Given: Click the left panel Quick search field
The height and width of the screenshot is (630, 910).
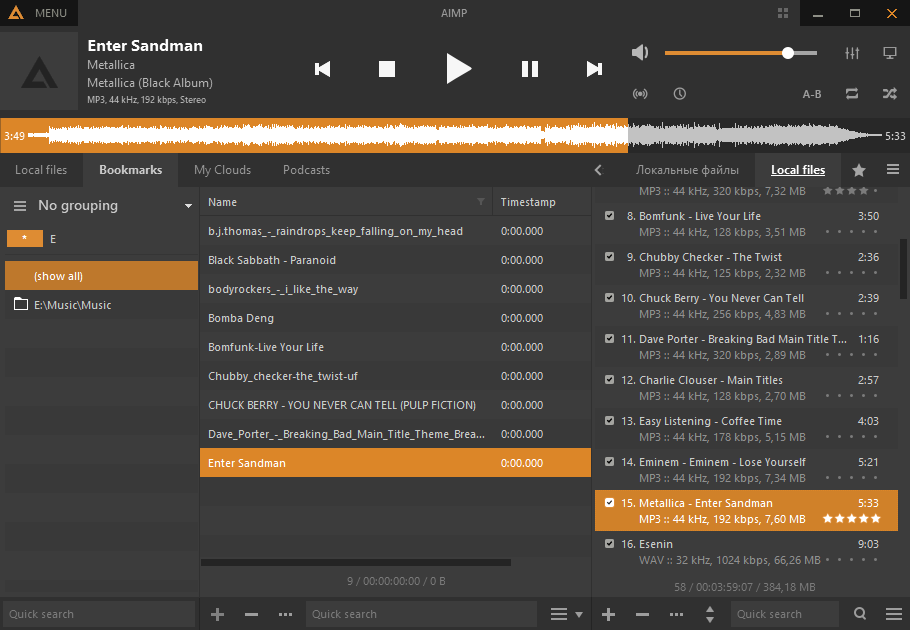Looking at the screenshot, I should 99,614.
